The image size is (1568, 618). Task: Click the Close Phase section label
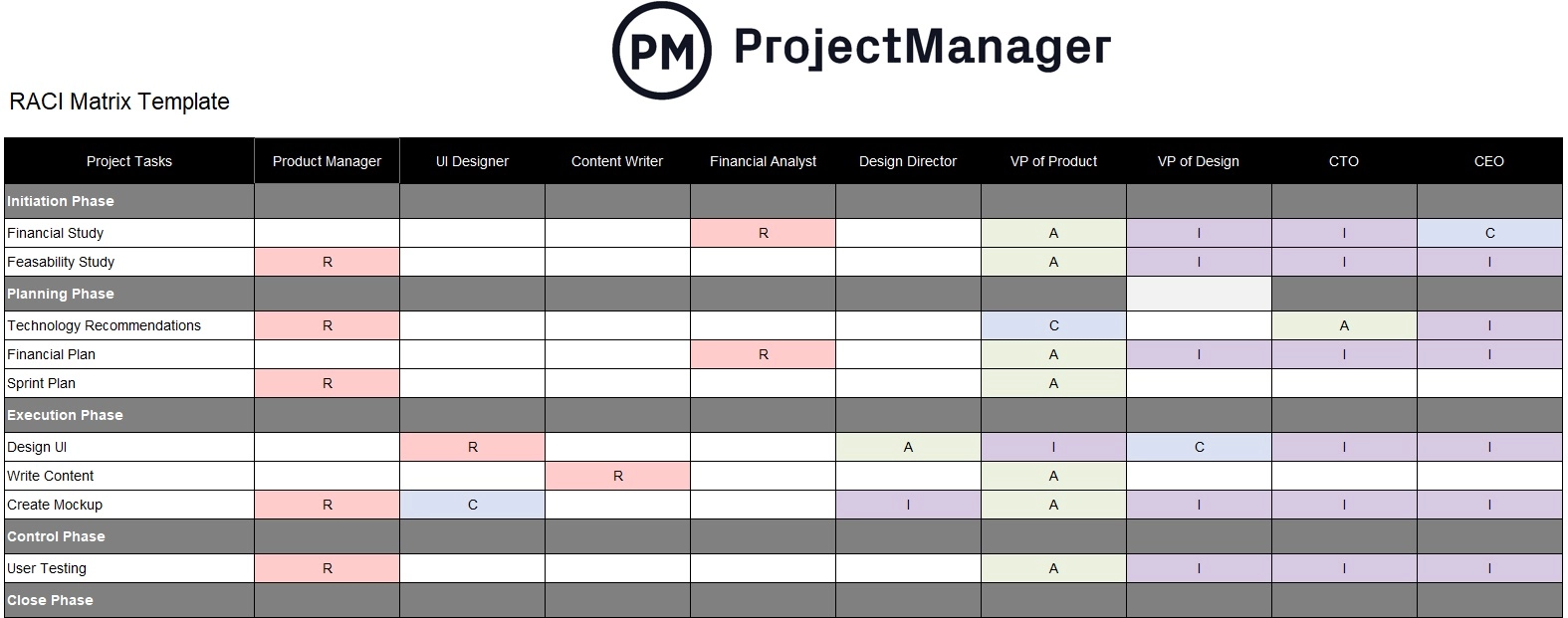pyautogui.click(x=50, y=600)
